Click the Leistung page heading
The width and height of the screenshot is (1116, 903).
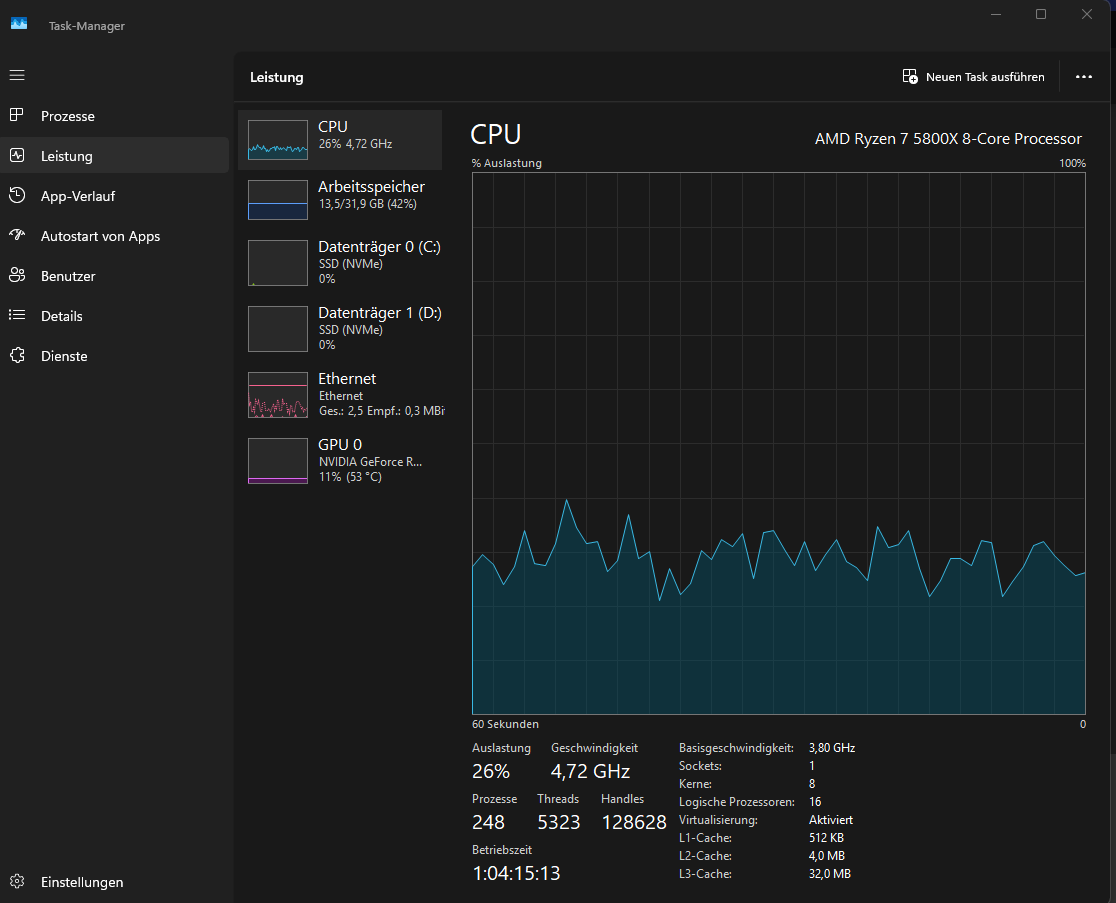click(277, 77)
